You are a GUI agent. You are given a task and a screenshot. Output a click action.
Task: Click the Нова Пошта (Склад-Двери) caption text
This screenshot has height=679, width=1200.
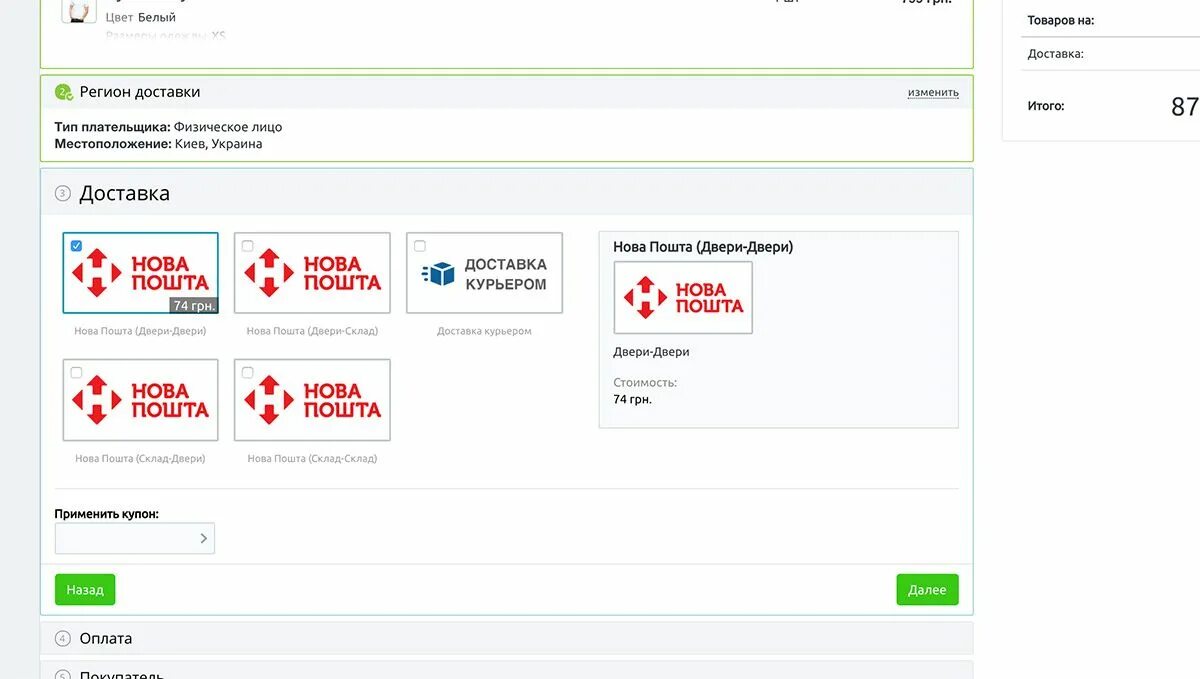[x=140, y=458]
